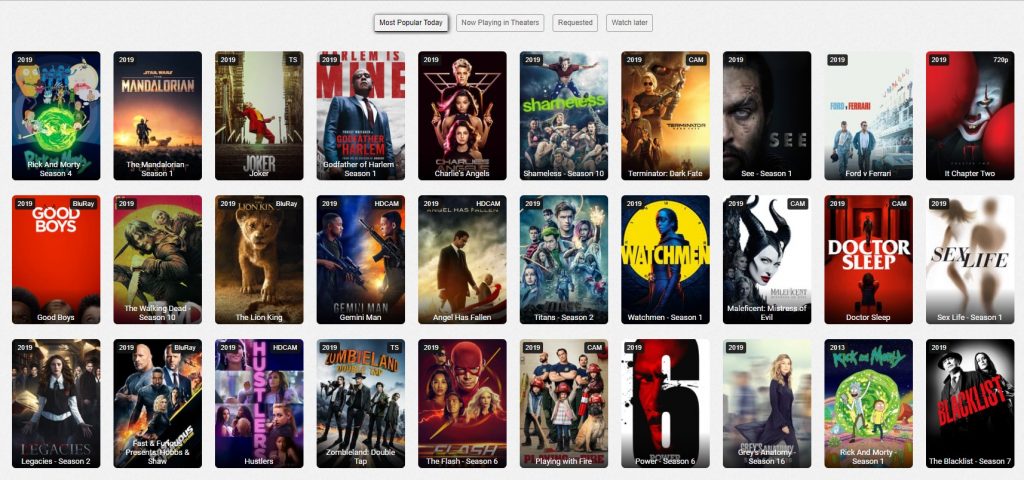Open The Blacklist Season 7 poster
This screenshot has height=480, width=1024.
point(970,403)
